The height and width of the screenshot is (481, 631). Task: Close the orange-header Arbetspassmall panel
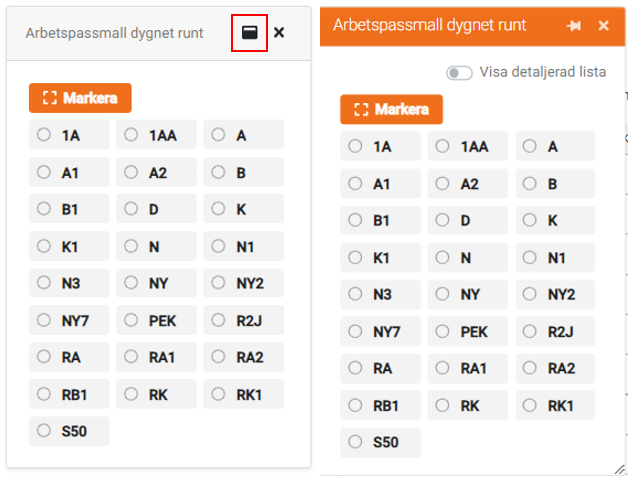(604, 26)
